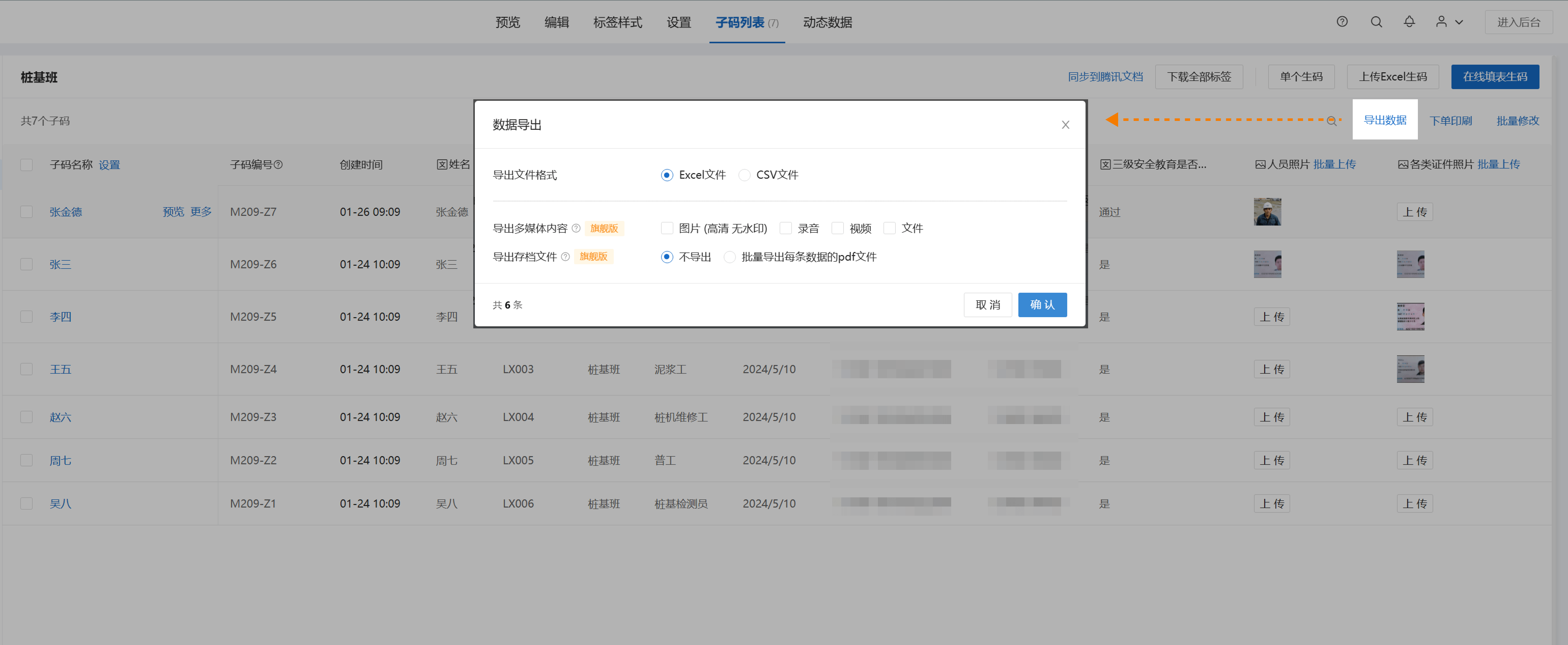Check the row checkbox for 张金德
Screen dimensions: 1568x645
(26, 212)
